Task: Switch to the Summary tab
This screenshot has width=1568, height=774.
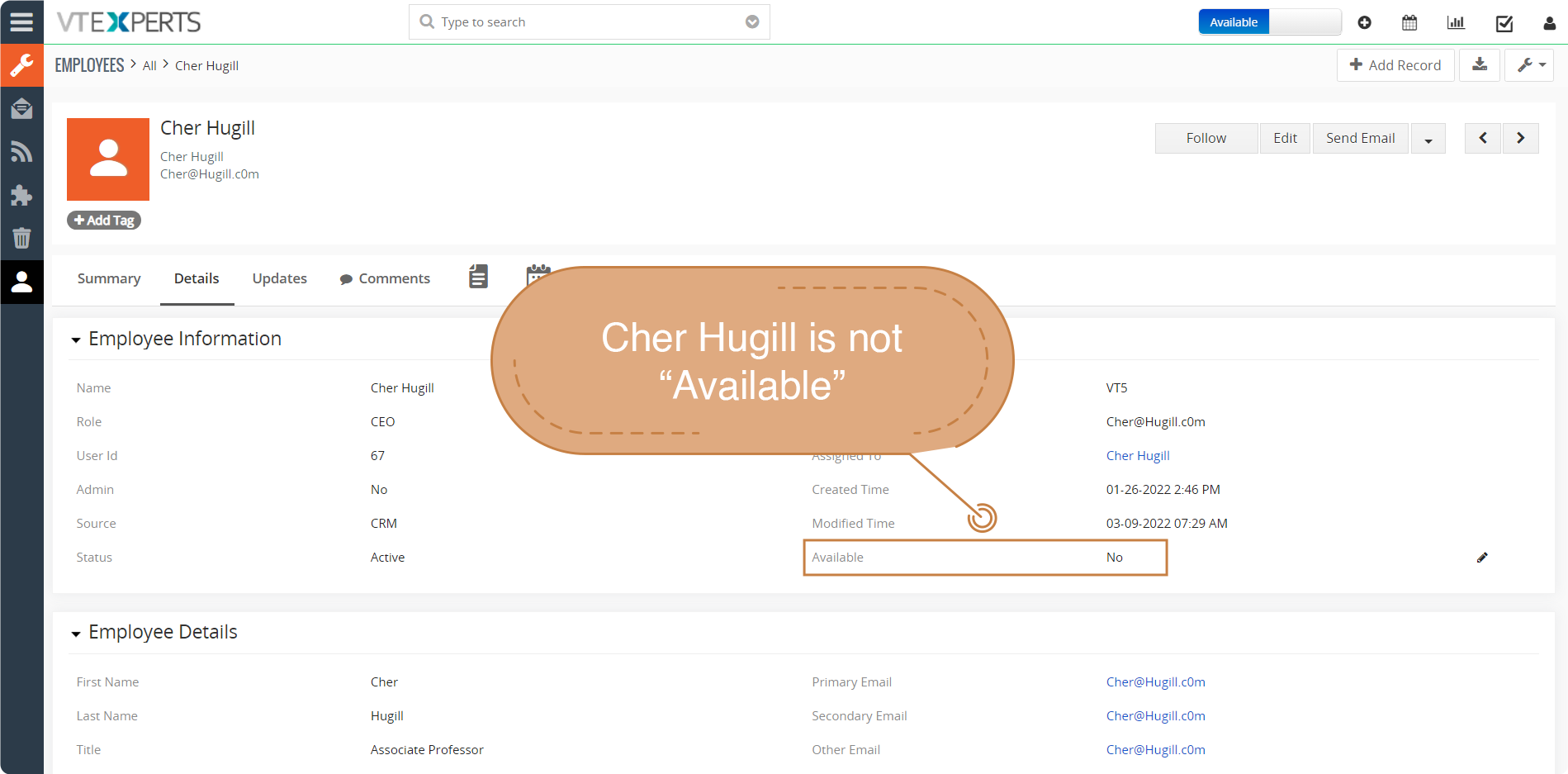Action: tap(109, 278)
